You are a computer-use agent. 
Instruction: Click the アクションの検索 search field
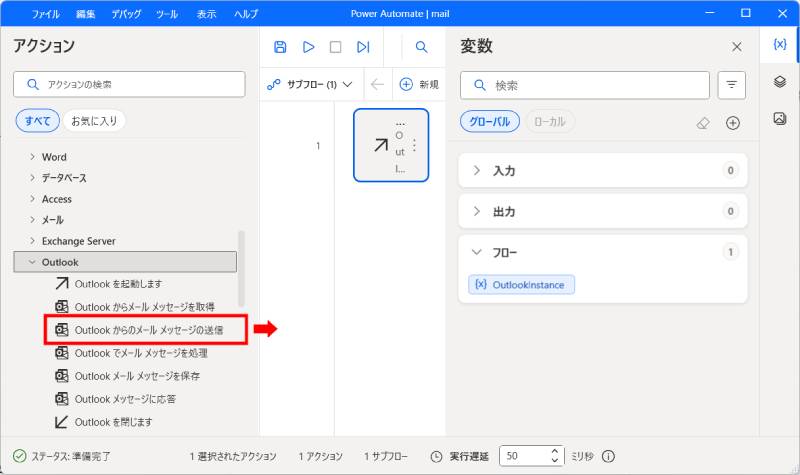click(x=129, y=84)
